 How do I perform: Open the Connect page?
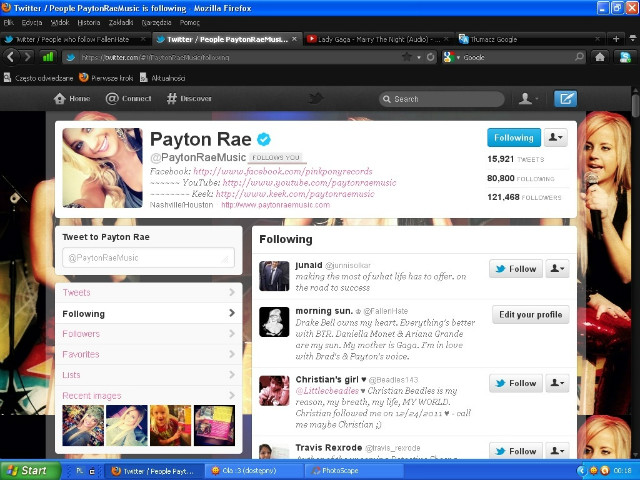point(128,98)
